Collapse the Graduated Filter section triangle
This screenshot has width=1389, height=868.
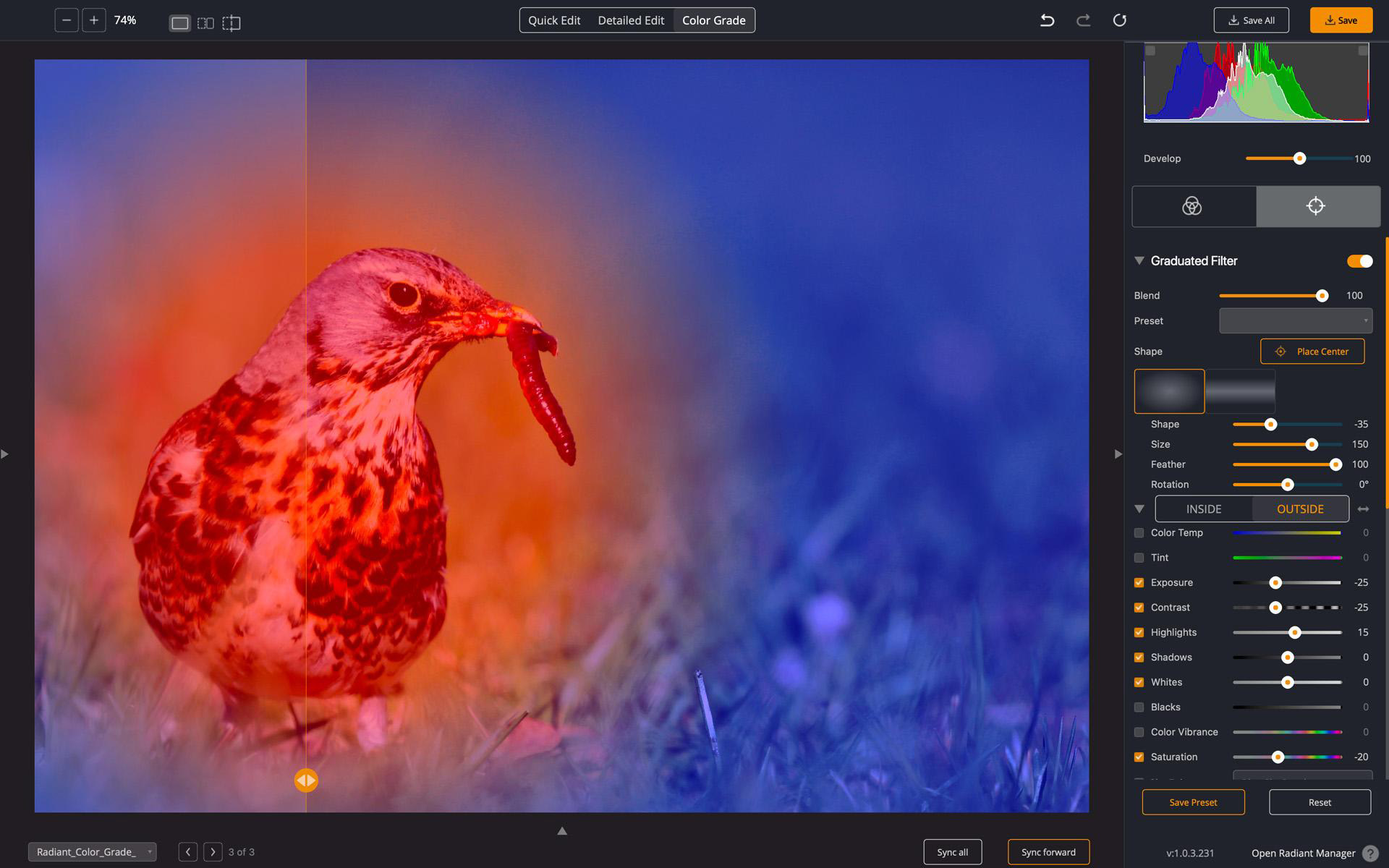pos(1139,260)
